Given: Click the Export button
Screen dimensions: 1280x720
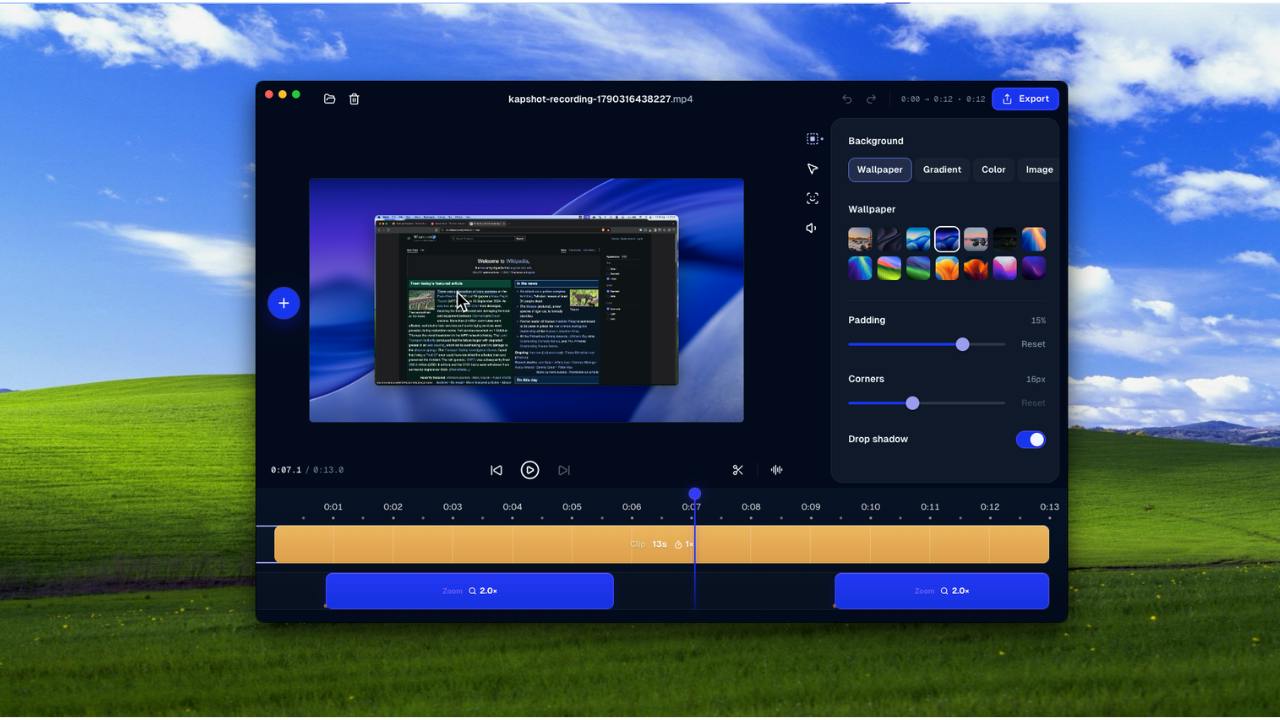Looking at the screenshot, I should tap(1025, 99).
